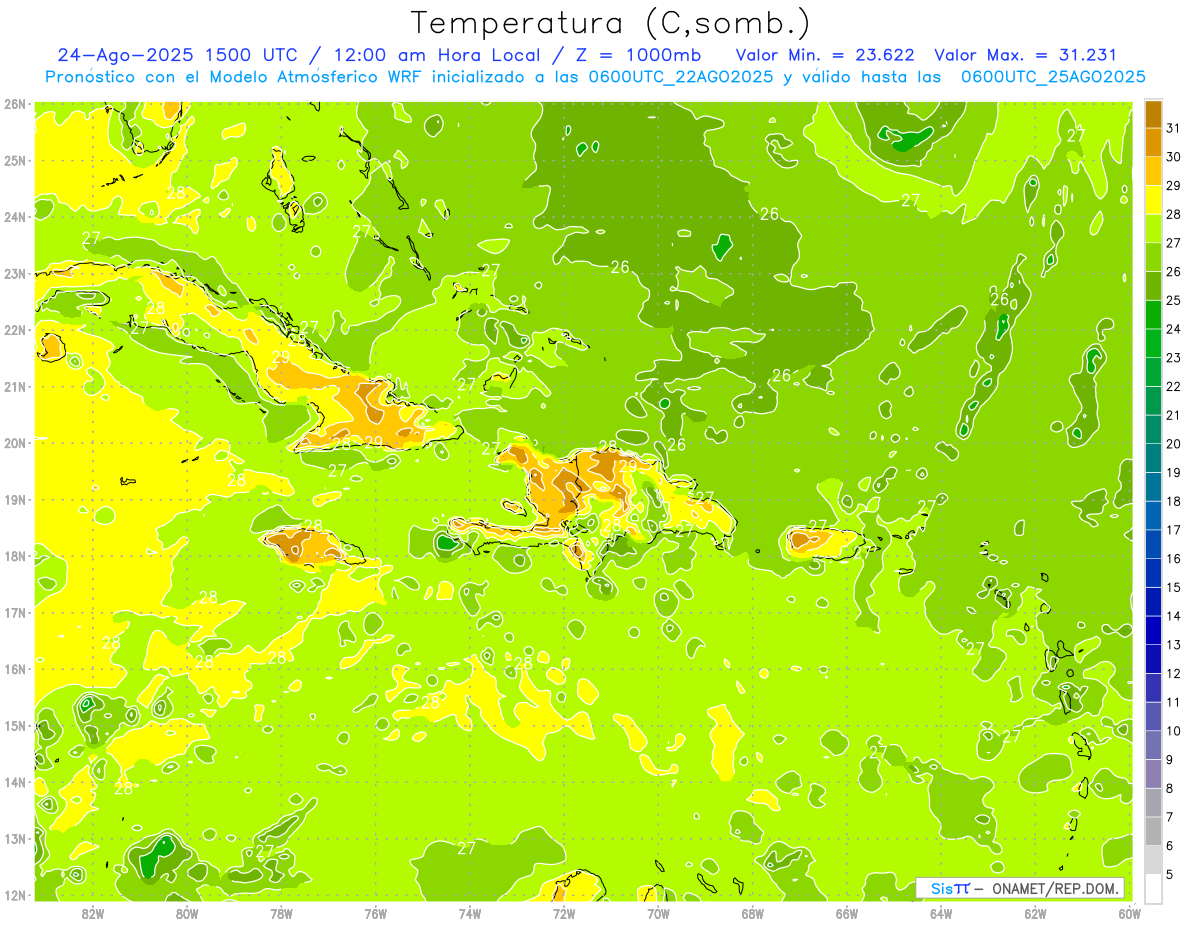Click the 'Valor Min. = 23.622' readout
The height and width of the screenshot is (927, 1200).
point(825,55)
